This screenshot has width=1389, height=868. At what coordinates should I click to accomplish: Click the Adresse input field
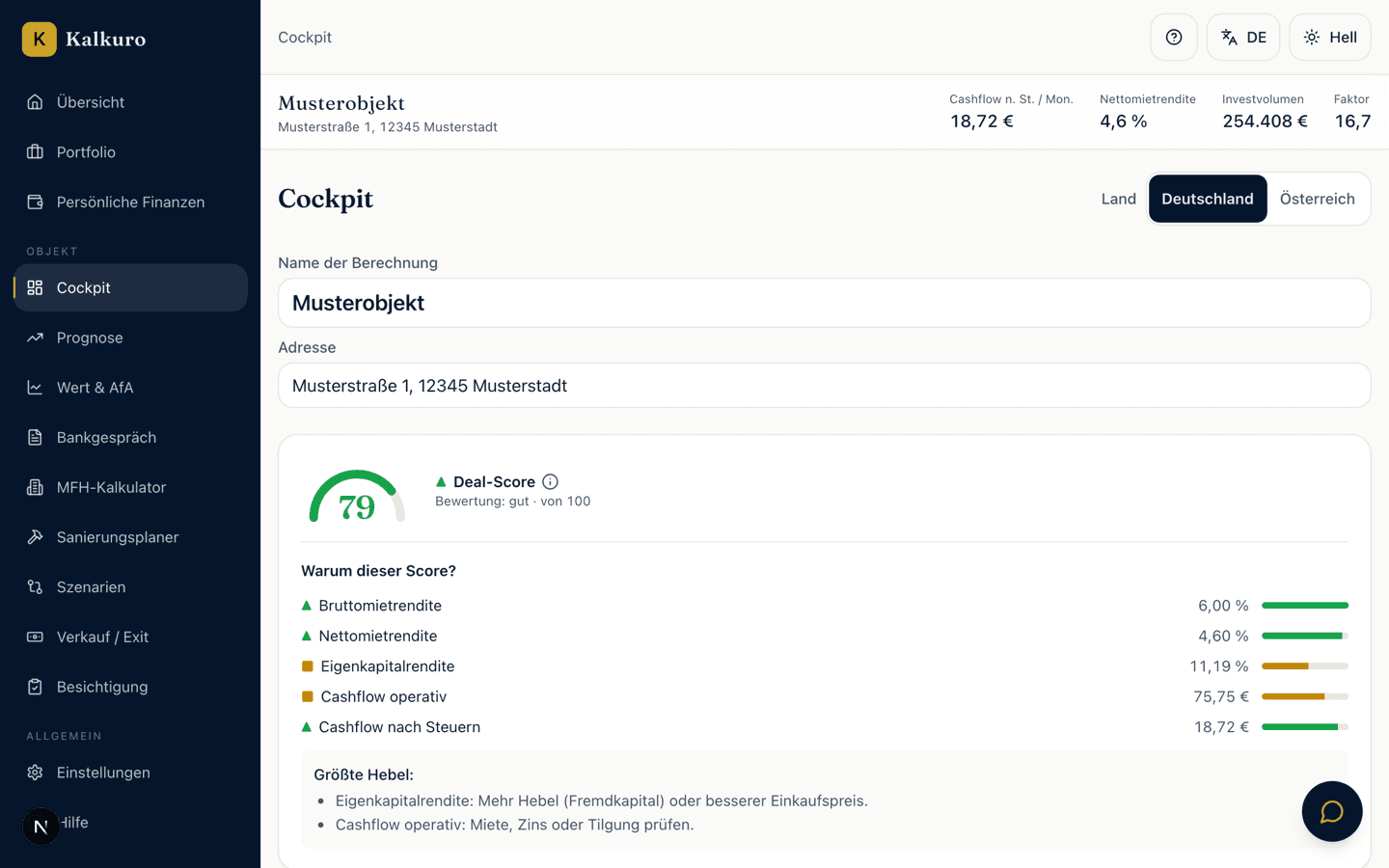coord(824,386)
